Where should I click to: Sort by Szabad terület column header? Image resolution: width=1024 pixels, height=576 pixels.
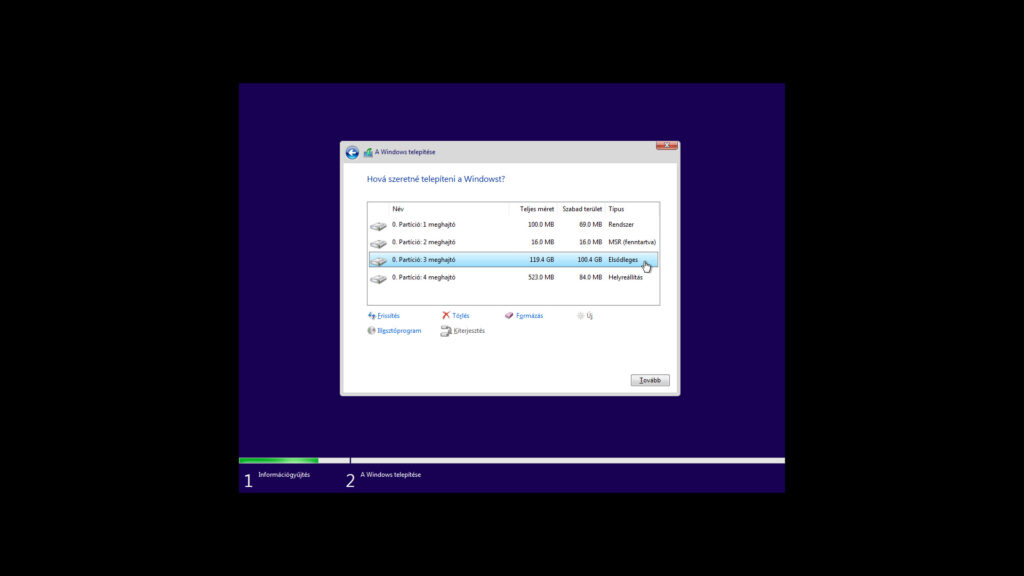pos(582,209)
